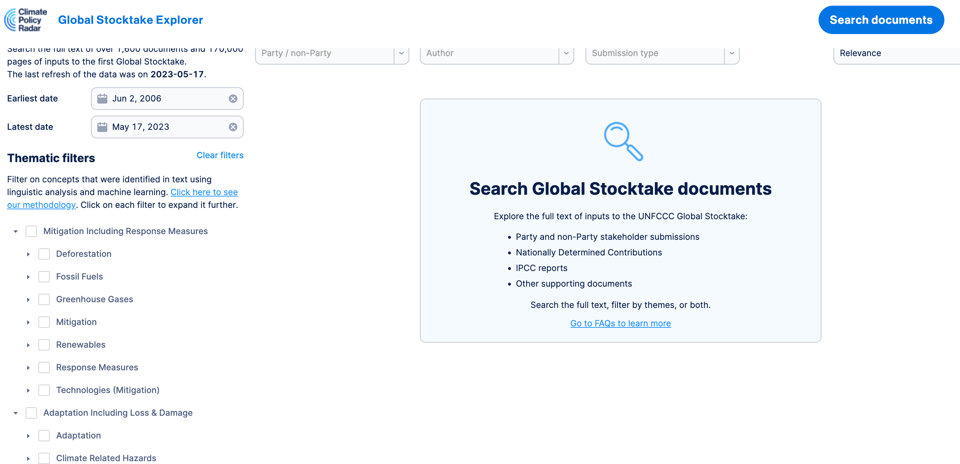The width and height of the screenshot is (960, 464).
Task: Open the Submission type dropdown
Action: click(x=662, y=54)
